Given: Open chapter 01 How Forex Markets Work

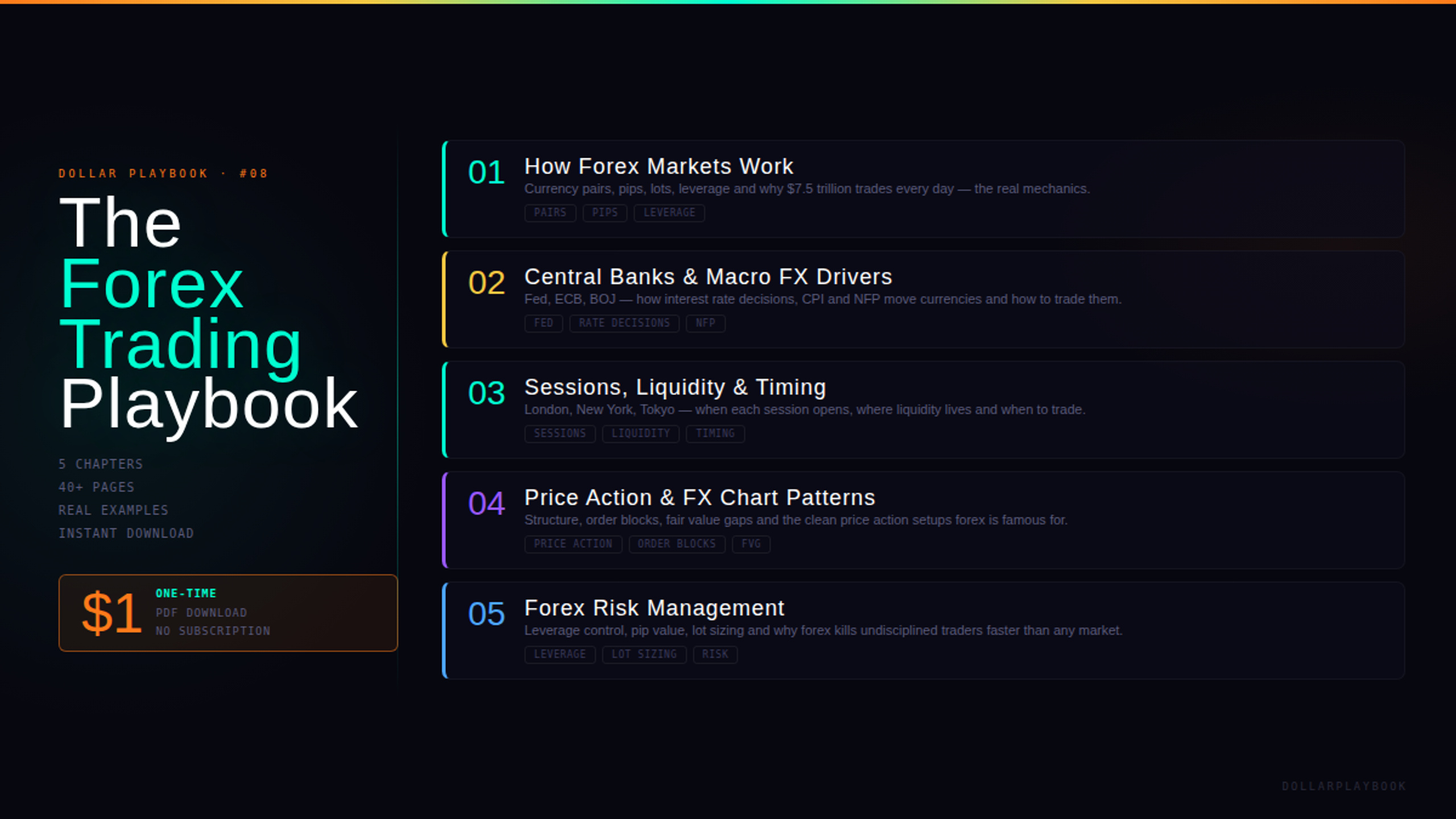Looking at the screenshot, I should pyautogui.click(x=923, y=189).
